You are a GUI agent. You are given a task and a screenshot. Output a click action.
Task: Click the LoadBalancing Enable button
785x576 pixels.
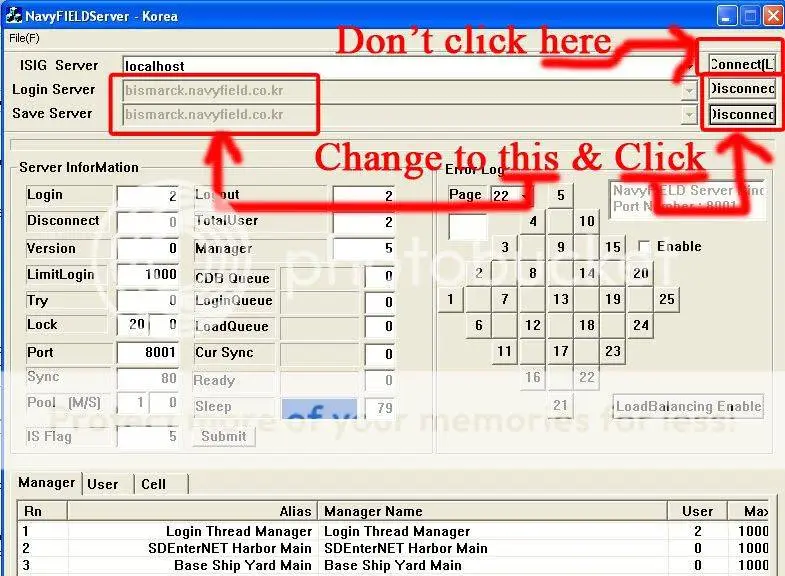point(688,406)
